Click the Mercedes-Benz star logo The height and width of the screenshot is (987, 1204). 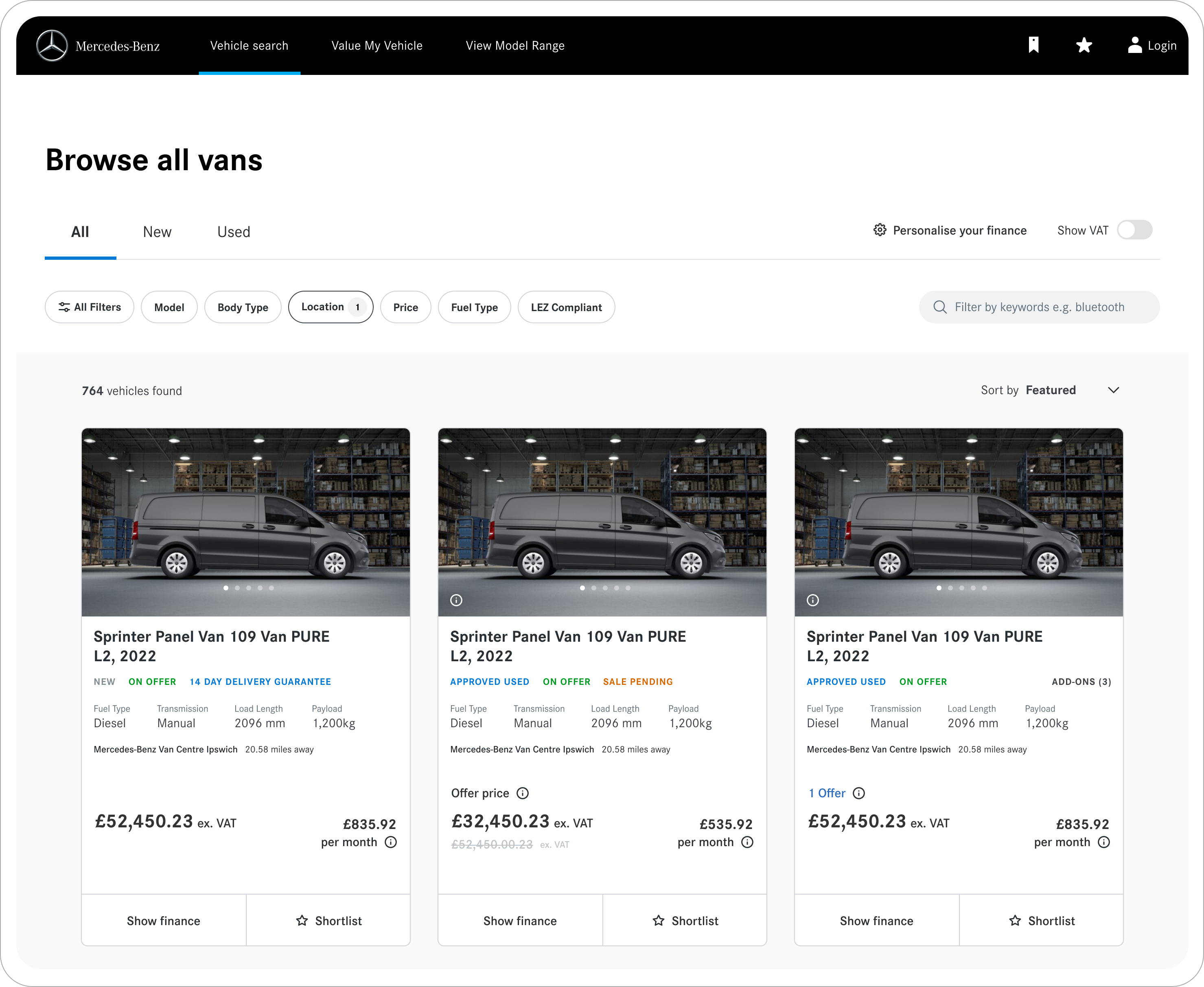coord(52,46)
